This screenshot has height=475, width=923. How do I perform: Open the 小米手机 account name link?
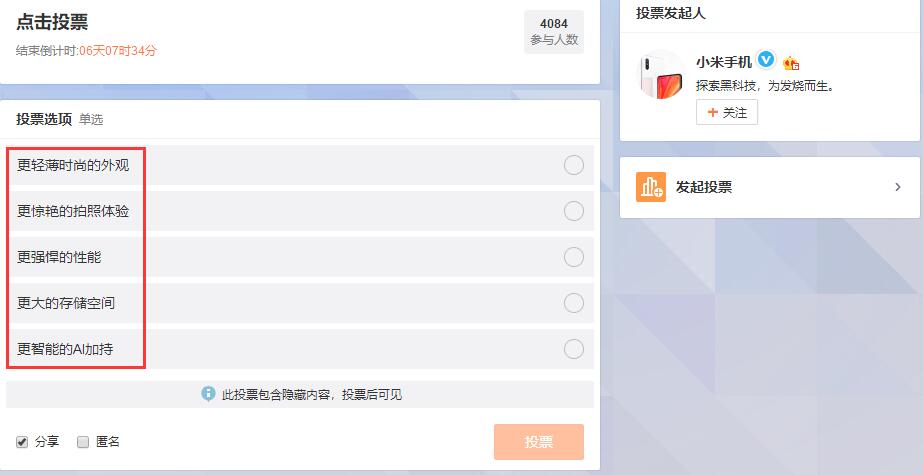(x=723, y=62)
